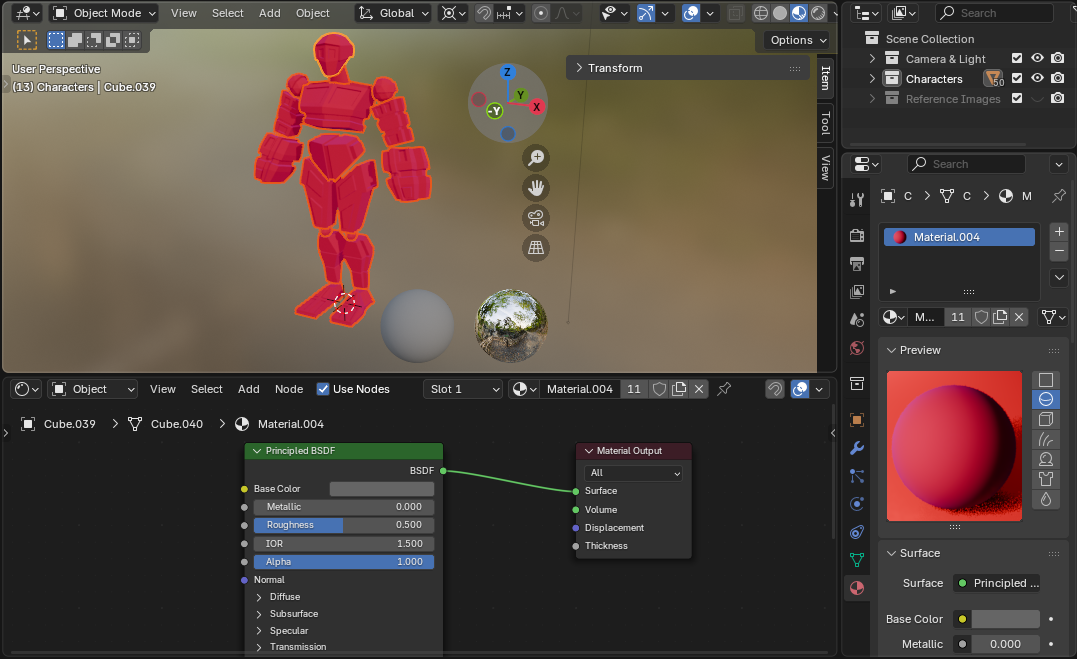1077x659 pixels.
Task: Click Base Color swatch in Principled BSDF node
Action: pos(382,489)
